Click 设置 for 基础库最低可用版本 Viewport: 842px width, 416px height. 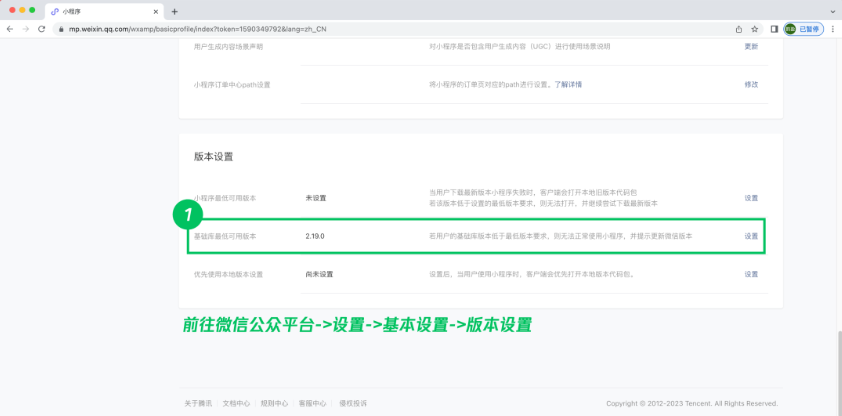click(751, 236)
